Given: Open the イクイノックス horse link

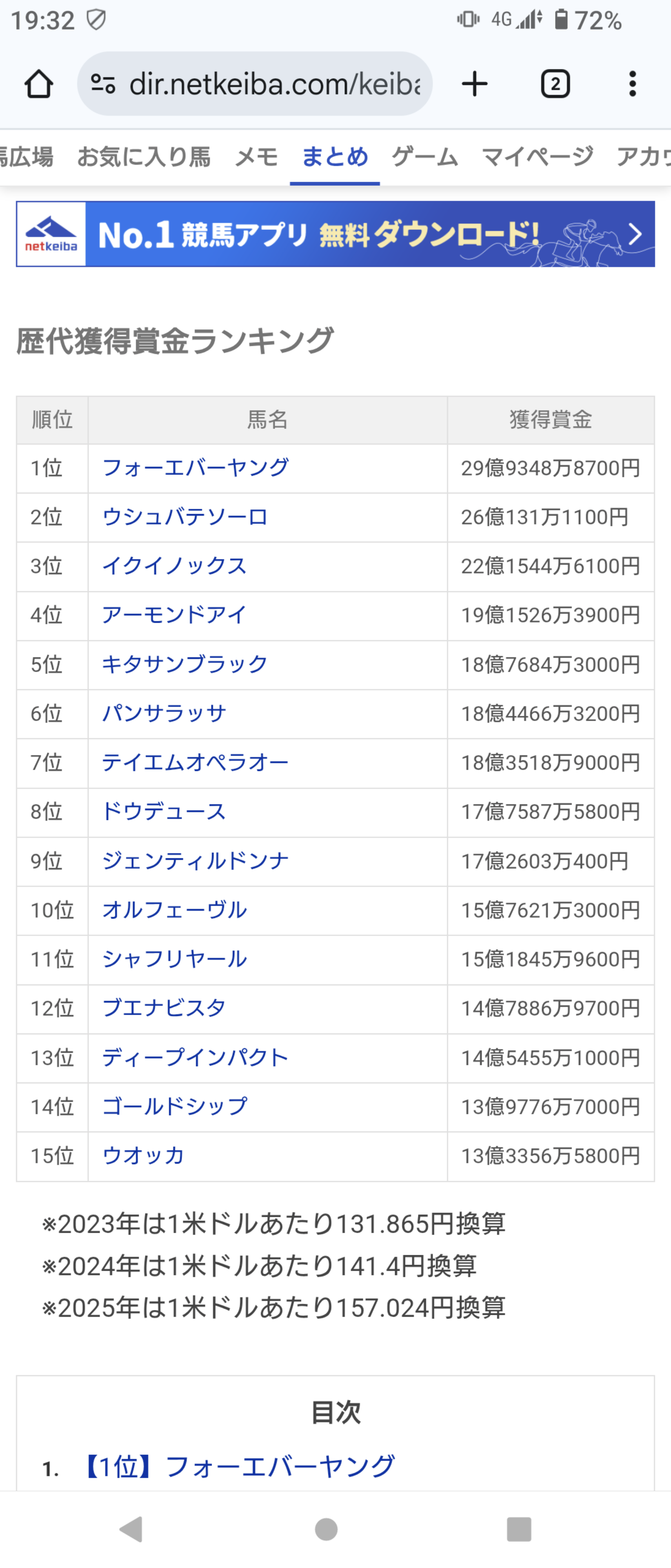Looking at the screenshot, I should (174, 566).
